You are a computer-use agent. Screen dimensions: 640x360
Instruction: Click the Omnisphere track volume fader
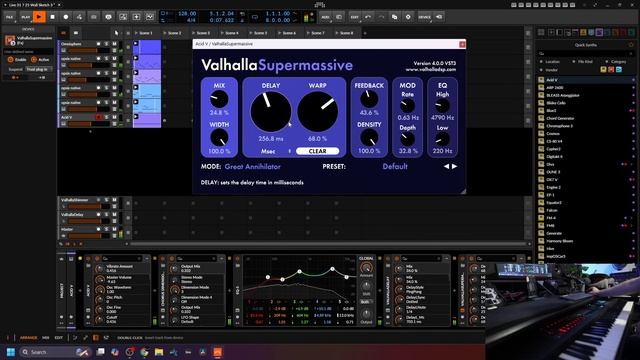click(89, 50)
